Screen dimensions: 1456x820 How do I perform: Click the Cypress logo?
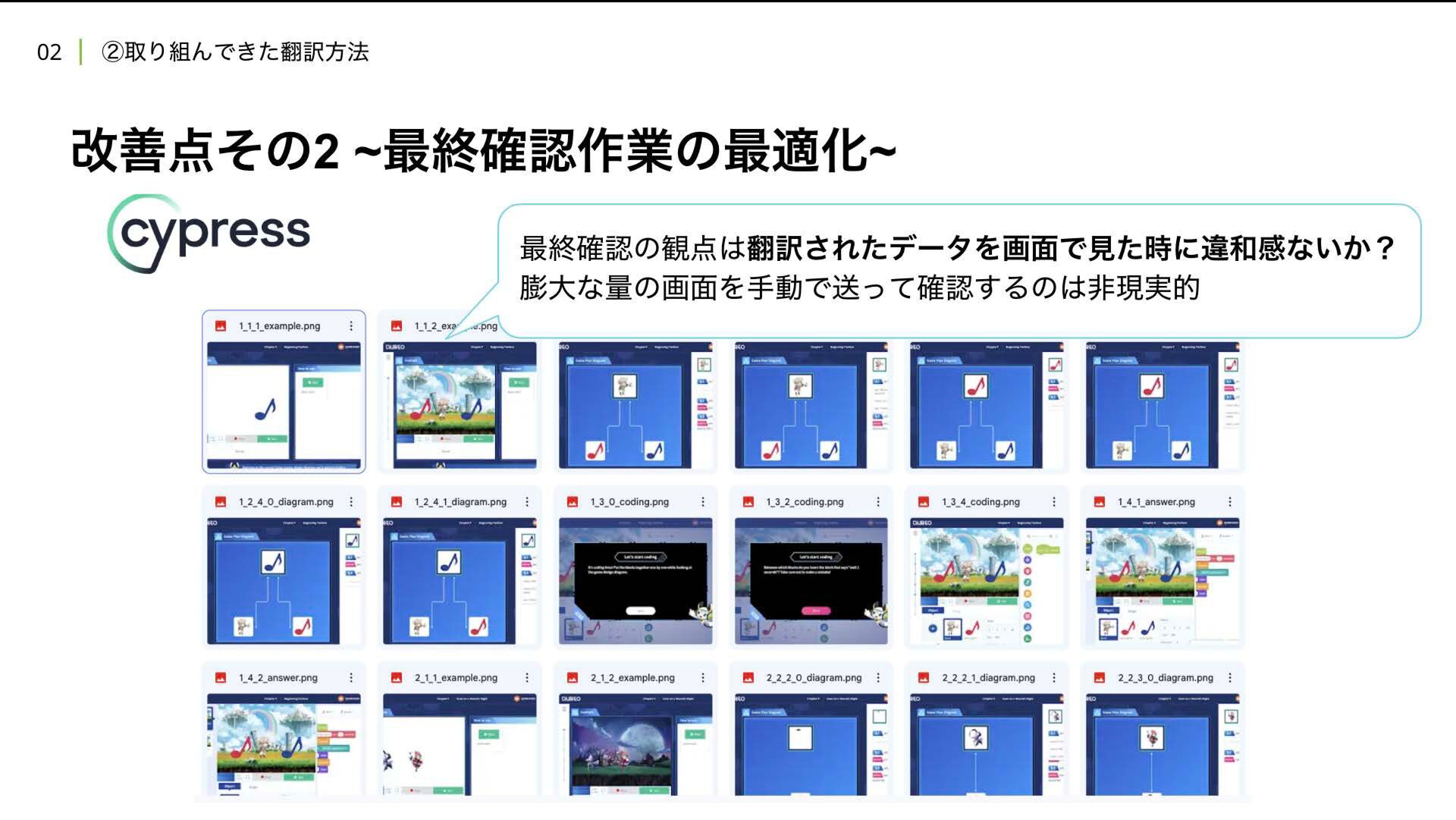click(x=209, y=234)
